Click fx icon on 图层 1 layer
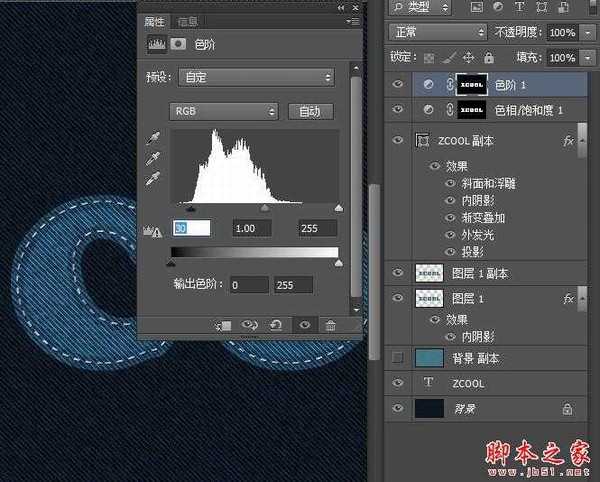 tap(568, 299)
